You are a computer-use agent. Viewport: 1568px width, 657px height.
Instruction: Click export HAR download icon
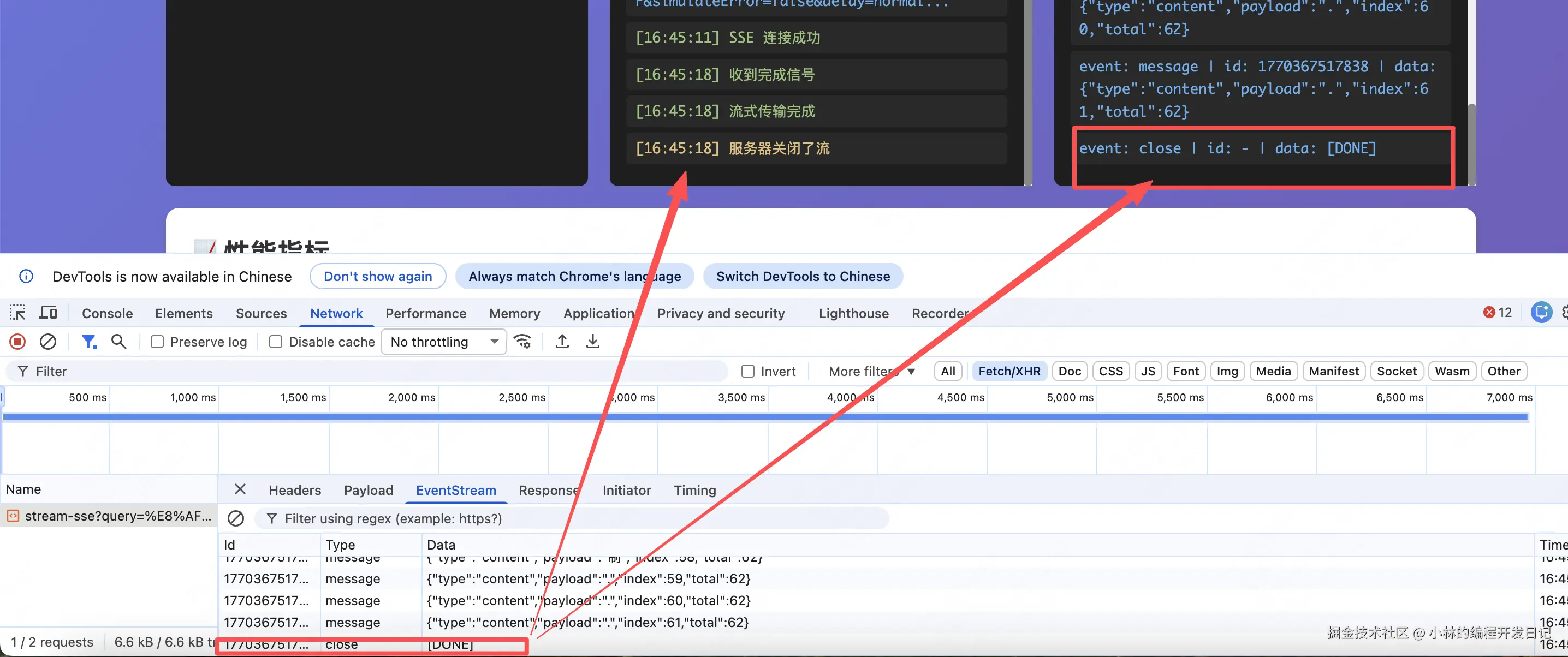point(592,342)
